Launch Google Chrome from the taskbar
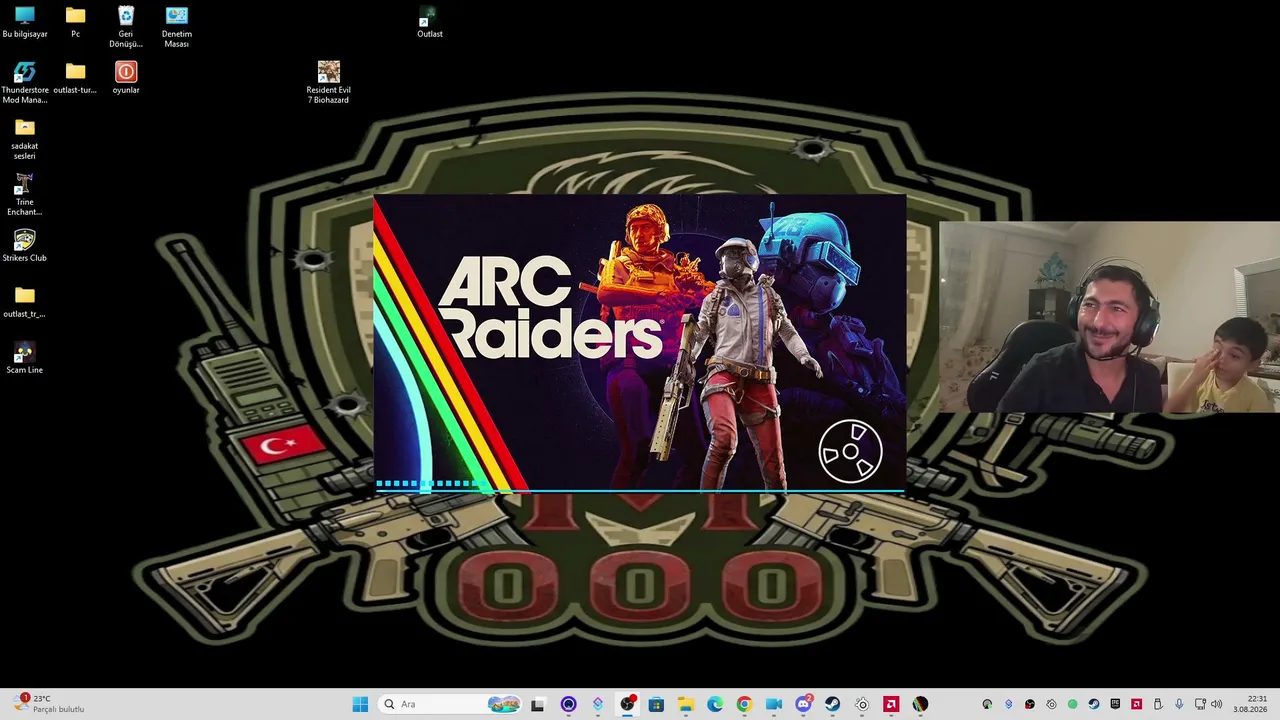Screen dimensions: 1280x720 (x=744, y=704)
